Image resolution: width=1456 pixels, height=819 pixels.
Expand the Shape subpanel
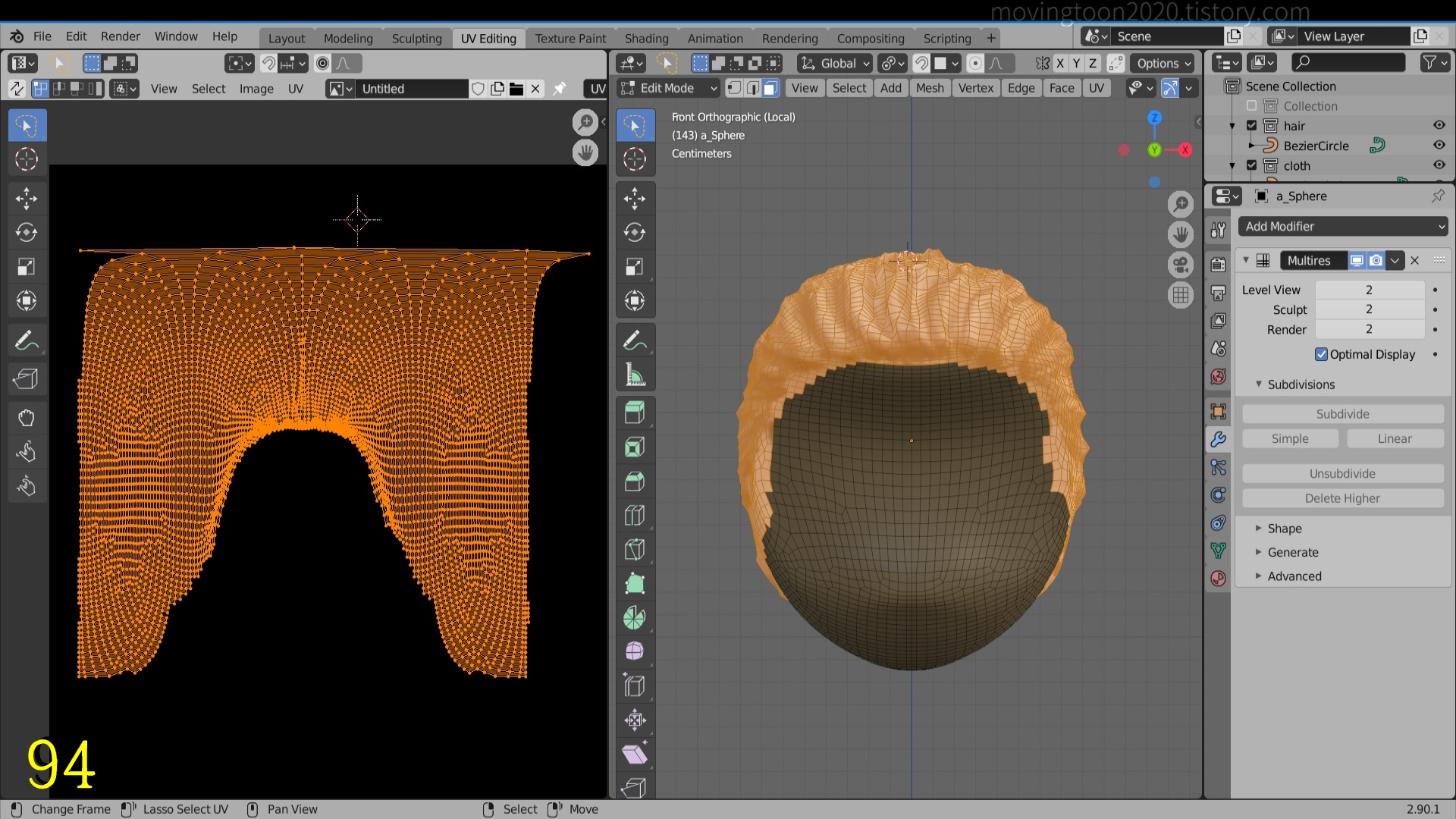point(1284,529)
